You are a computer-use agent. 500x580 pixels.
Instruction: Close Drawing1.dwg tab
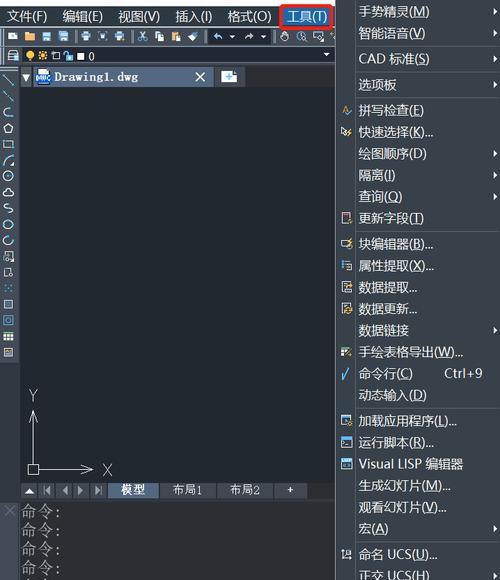click(x=200, y=77)
